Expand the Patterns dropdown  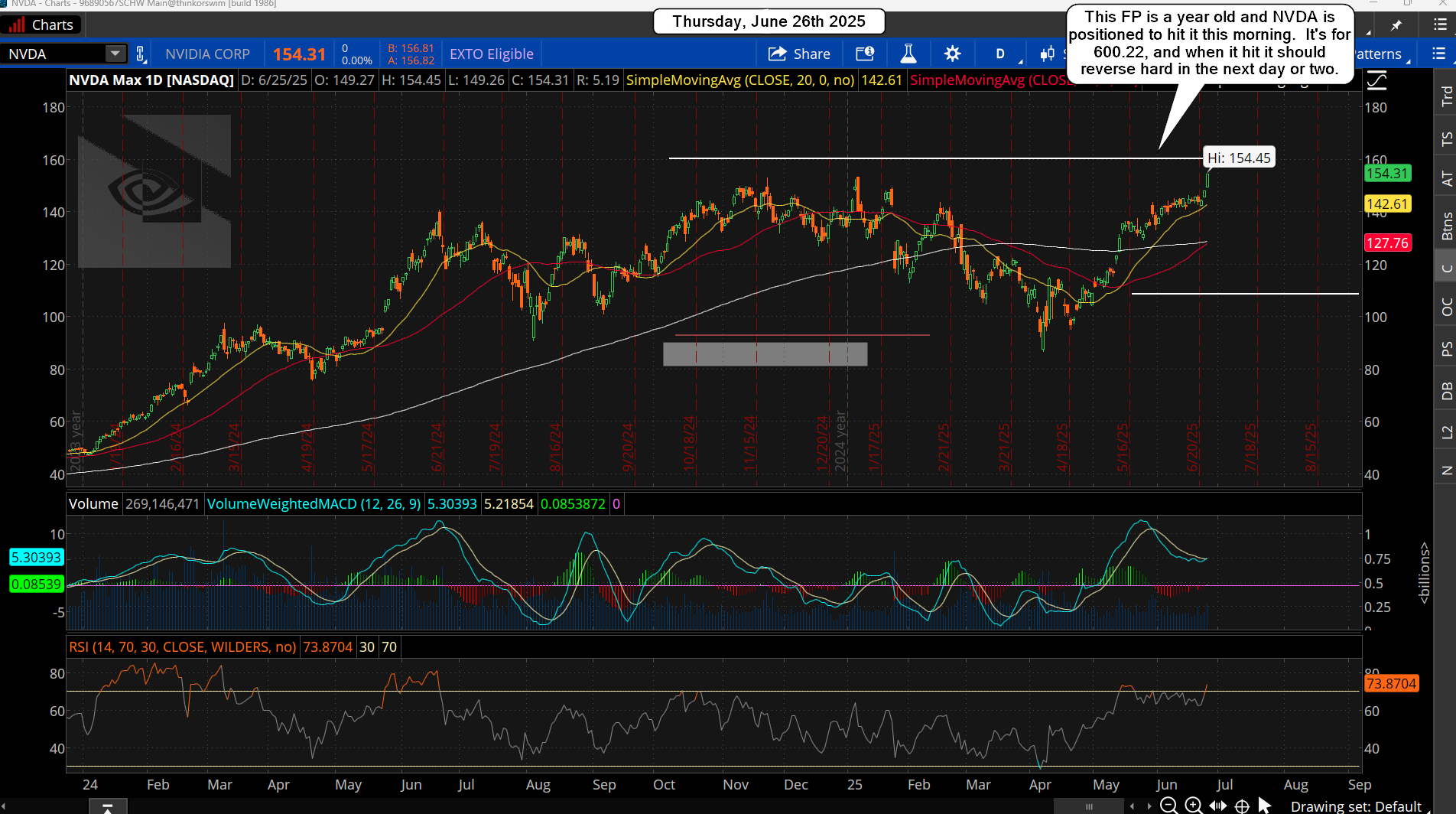1383,54
